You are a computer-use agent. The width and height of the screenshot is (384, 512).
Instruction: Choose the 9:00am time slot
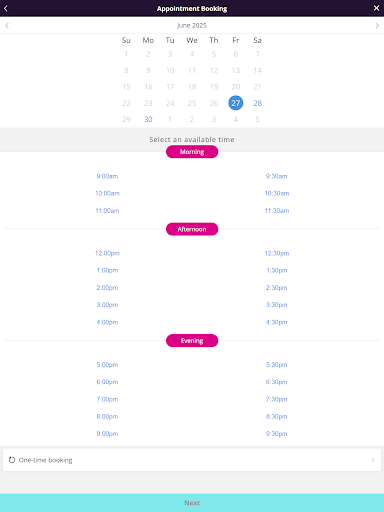click(x=107, y=176)
